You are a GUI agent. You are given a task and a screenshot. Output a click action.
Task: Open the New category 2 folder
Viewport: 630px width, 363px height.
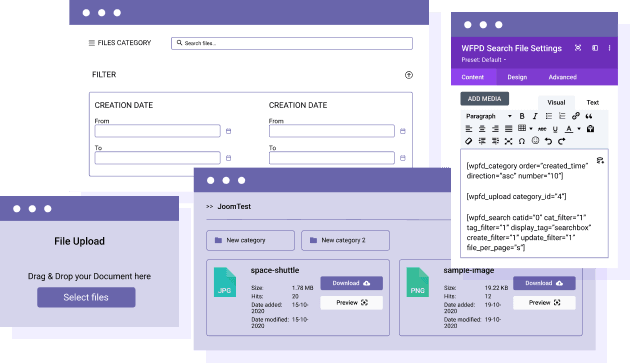pyautogui.click(x=345, y=240)
